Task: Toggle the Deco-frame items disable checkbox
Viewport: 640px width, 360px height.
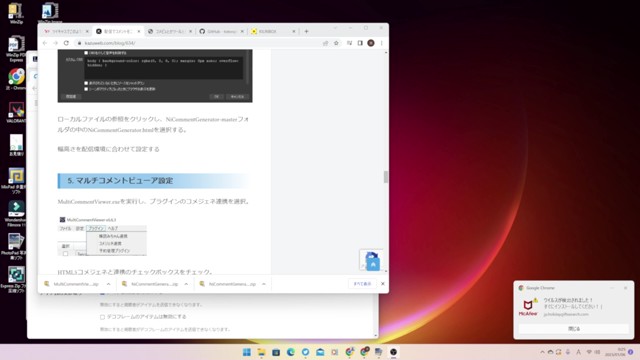Action: 102,317
